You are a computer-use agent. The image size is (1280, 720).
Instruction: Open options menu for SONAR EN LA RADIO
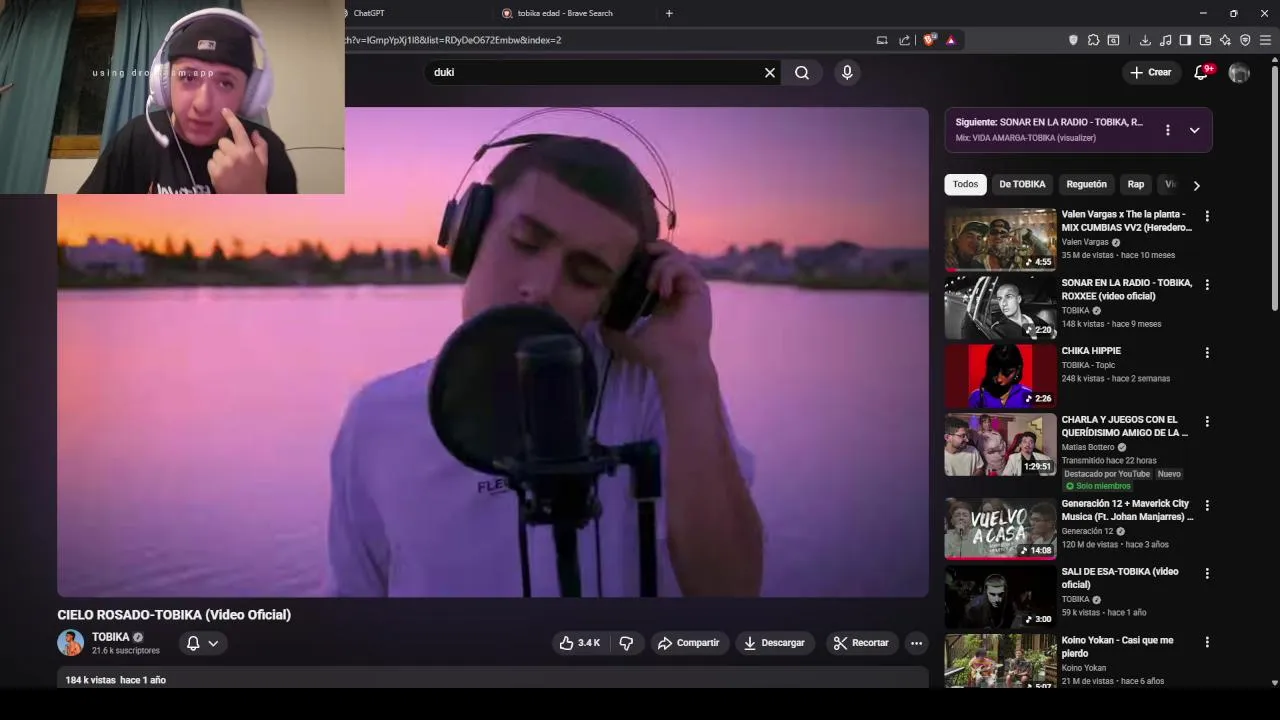coord(1207,285)
